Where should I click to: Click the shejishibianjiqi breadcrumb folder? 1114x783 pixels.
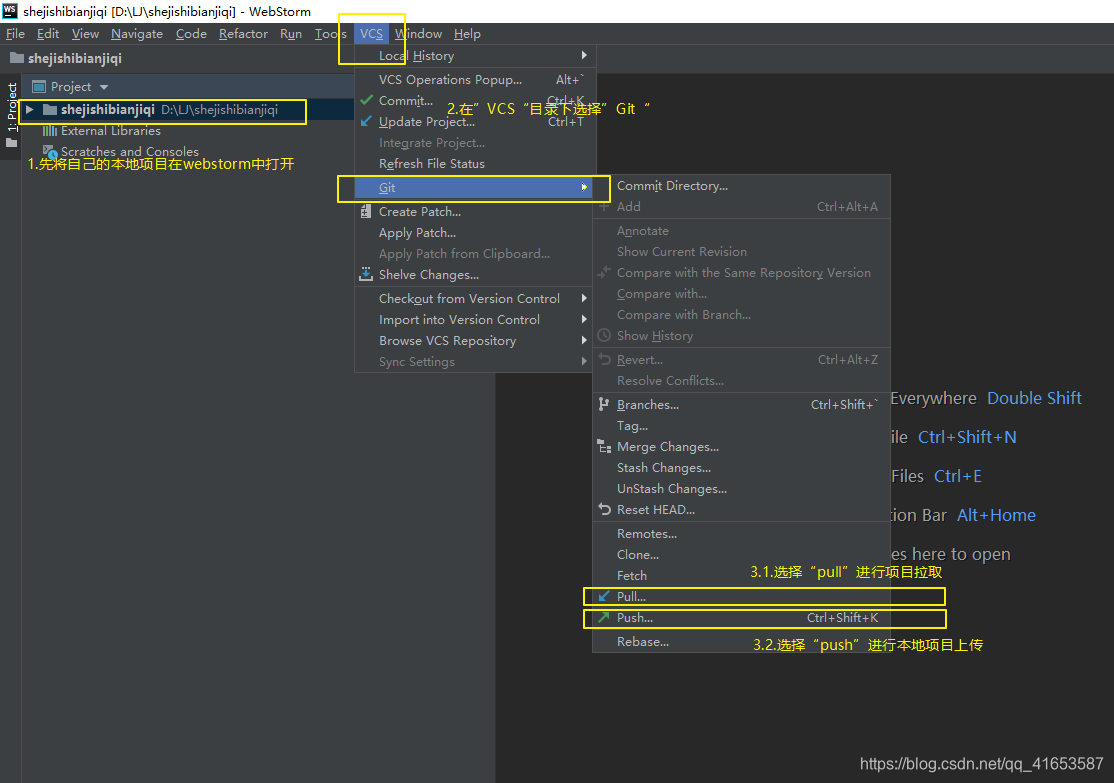66,58
